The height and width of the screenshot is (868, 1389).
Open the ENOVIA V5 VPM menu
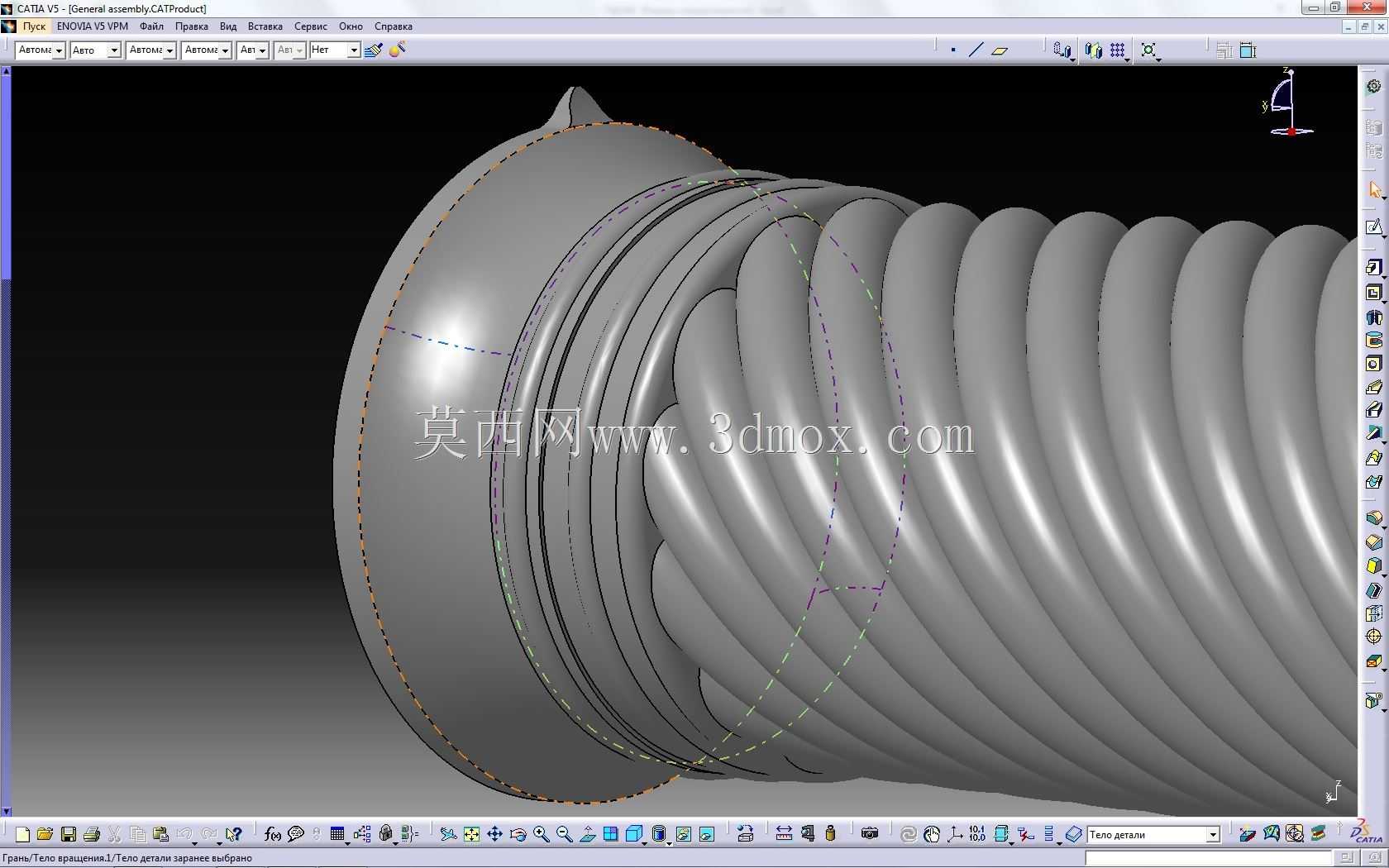click(x=93, y=26)
